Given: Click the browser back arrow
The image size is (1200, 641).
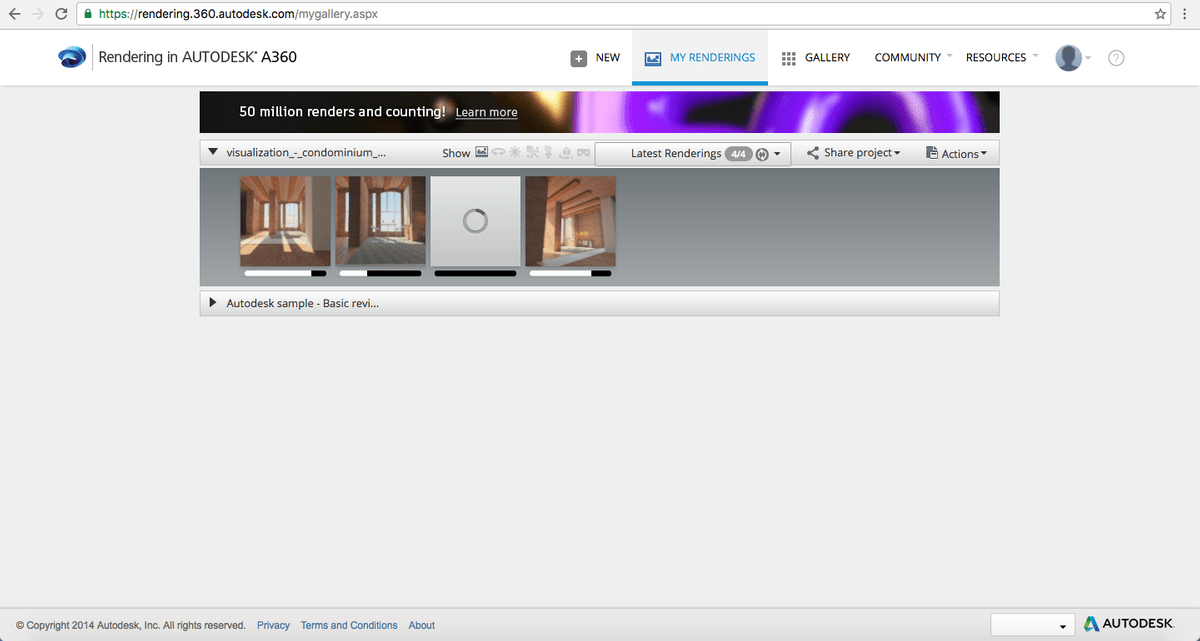Looking at the screenshot, I should [x=15, y=14].
